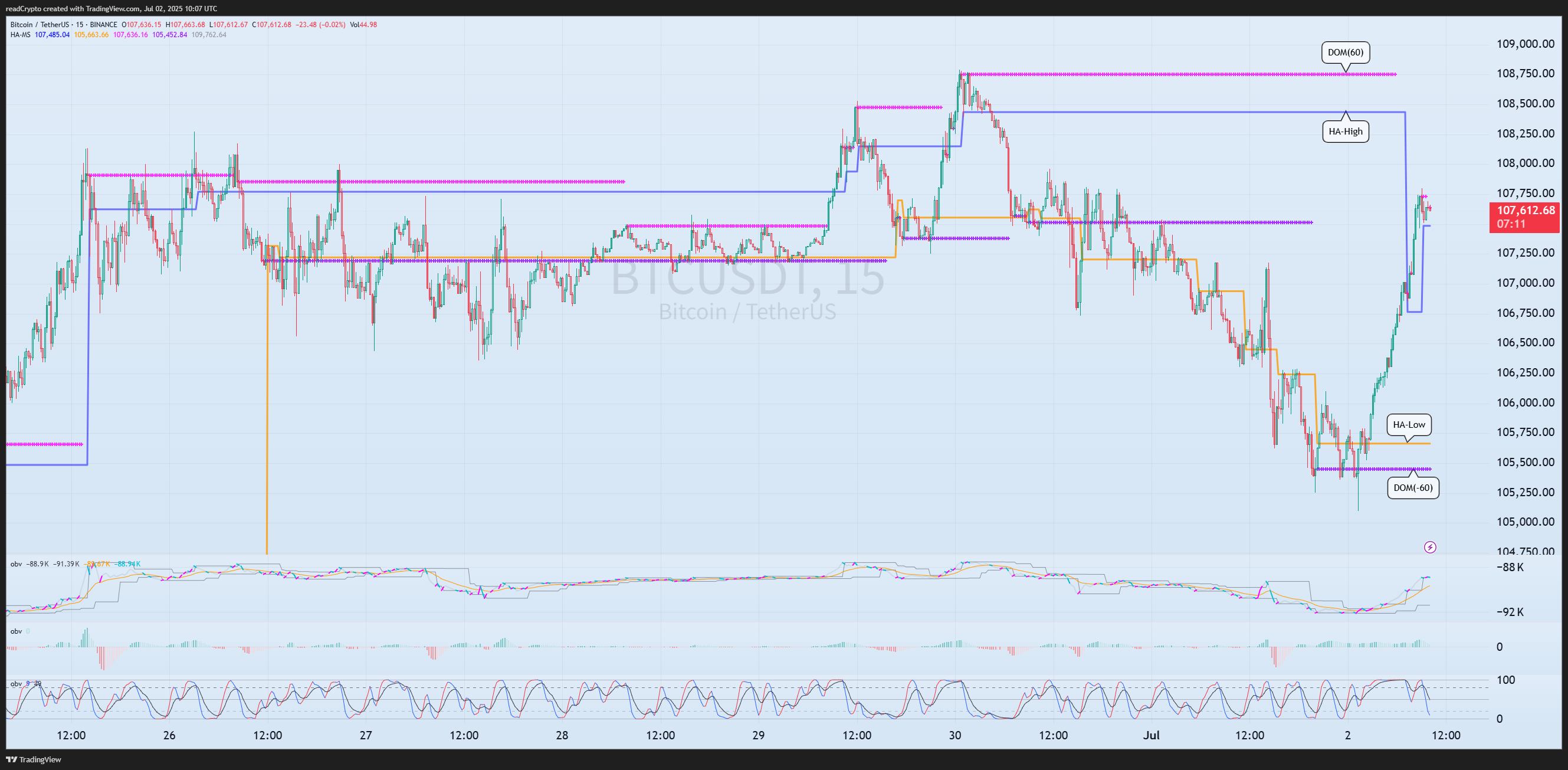
Task: Click the -92 K label on obv axis
Action: [1510, 612]
